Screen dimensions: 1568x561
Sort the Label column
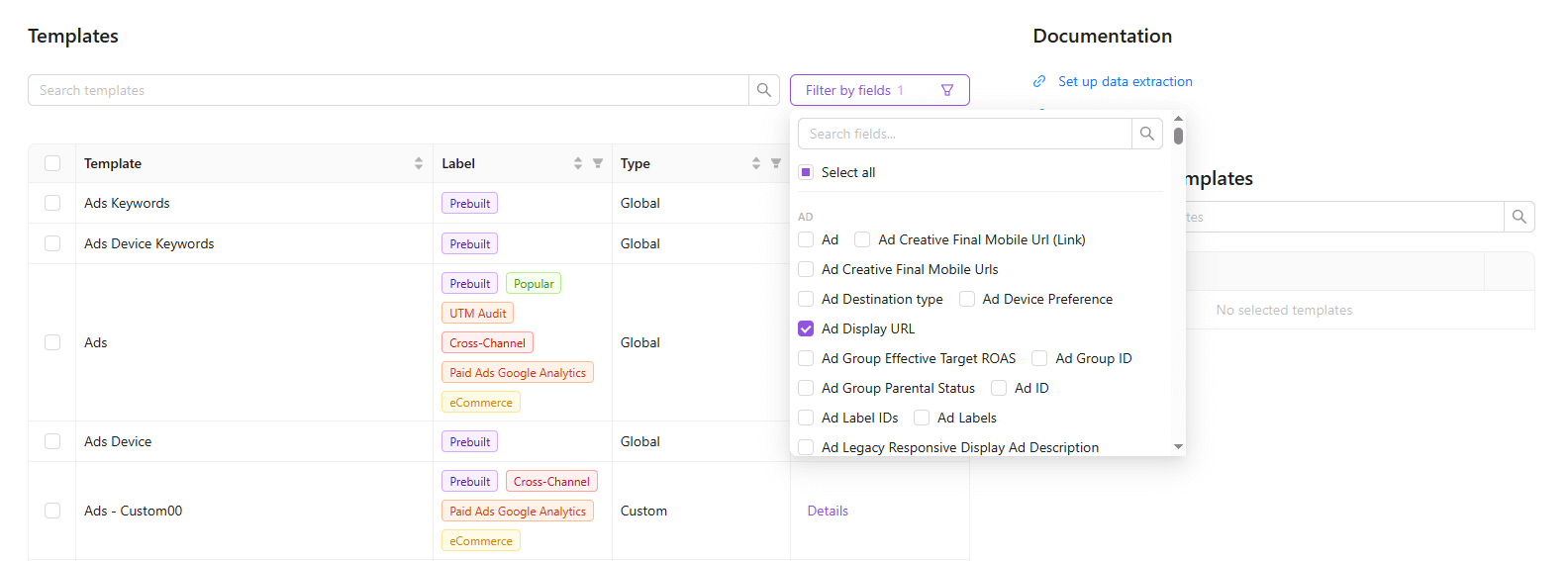(578, 163)
